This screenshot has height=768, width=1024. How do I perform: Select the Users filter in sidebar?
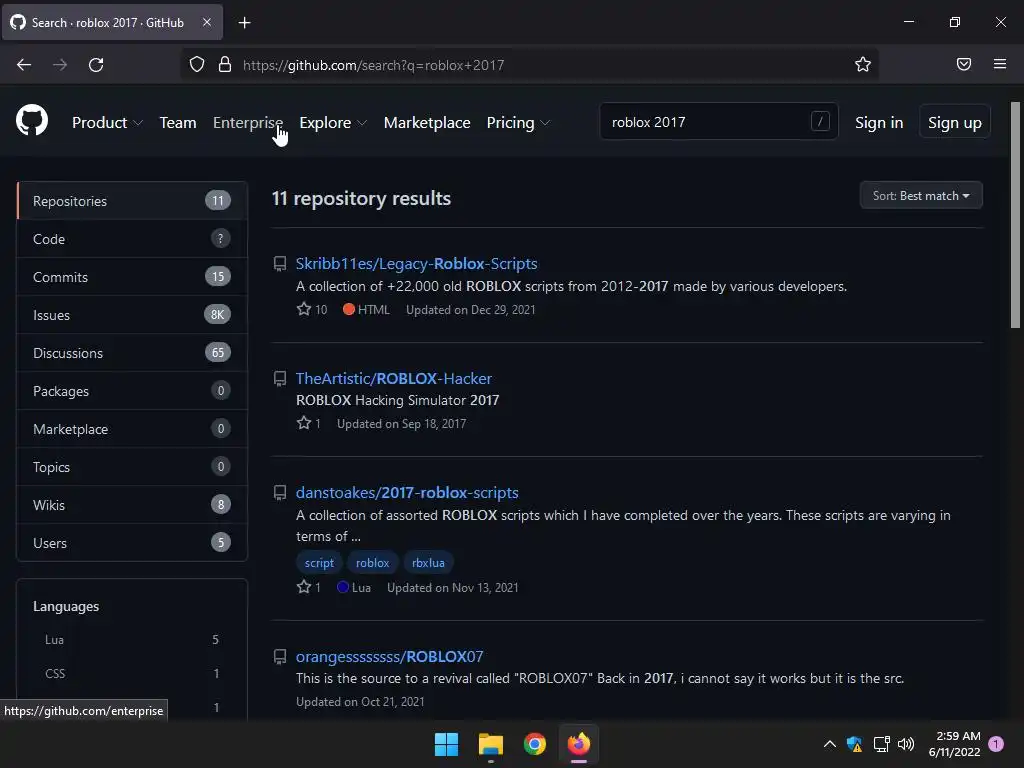point(132,542)
